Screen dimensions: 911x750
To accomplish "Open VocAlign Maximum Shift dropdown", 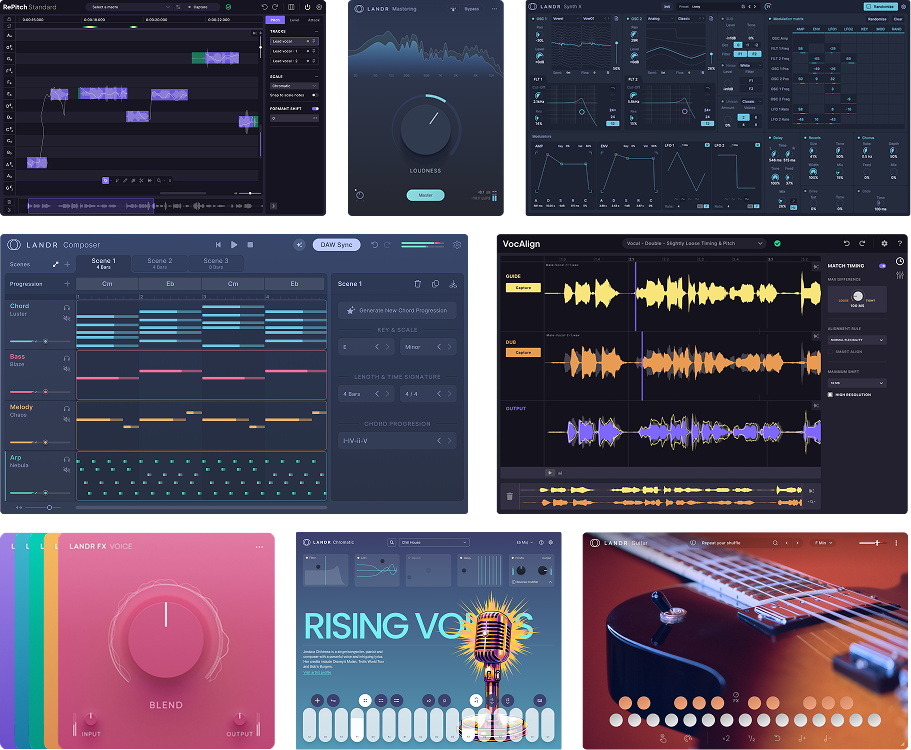I will click(857, 383).
